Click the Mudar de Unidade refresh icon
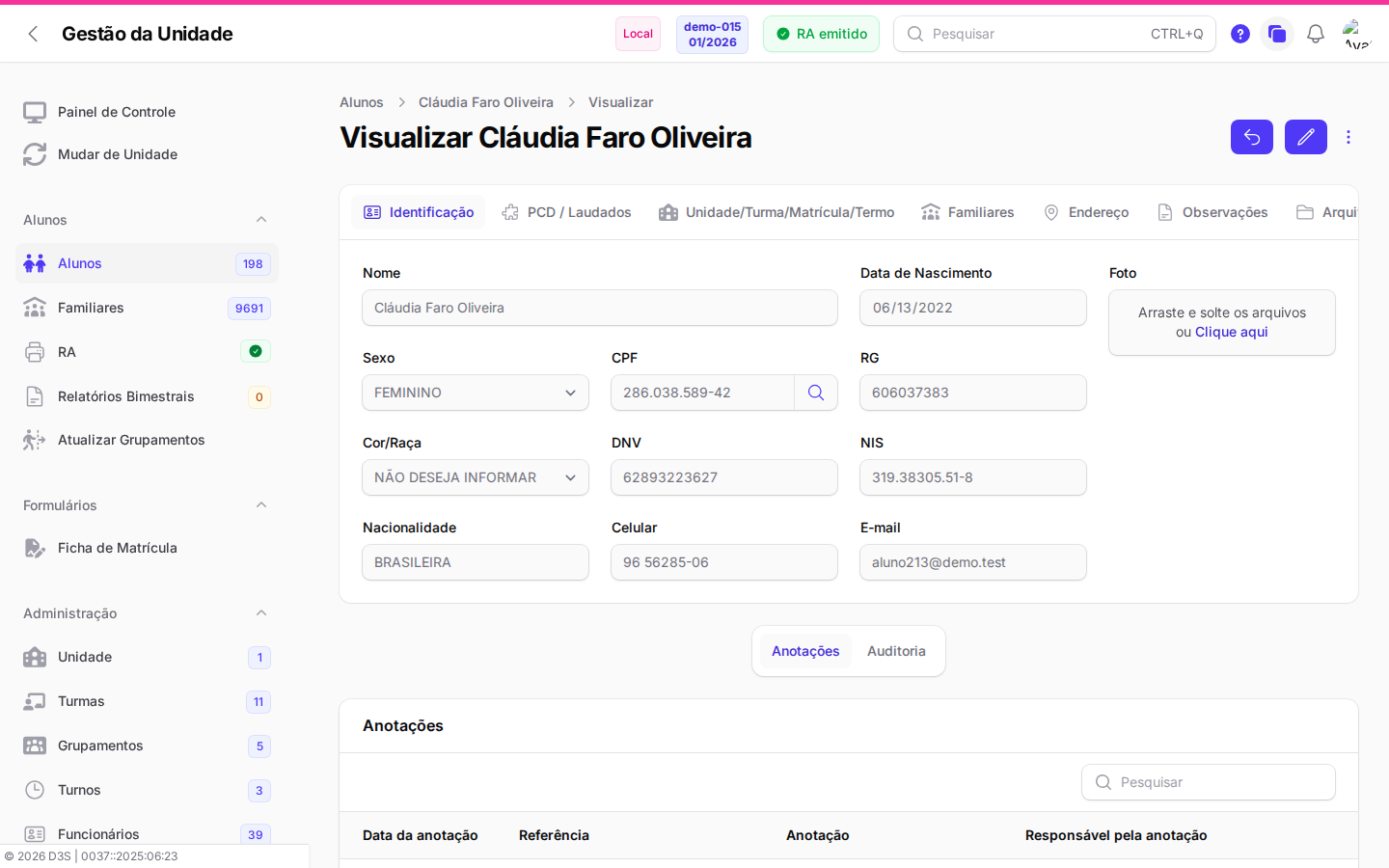The height and width of the screenshot is (868, 1389). [35, 154]
